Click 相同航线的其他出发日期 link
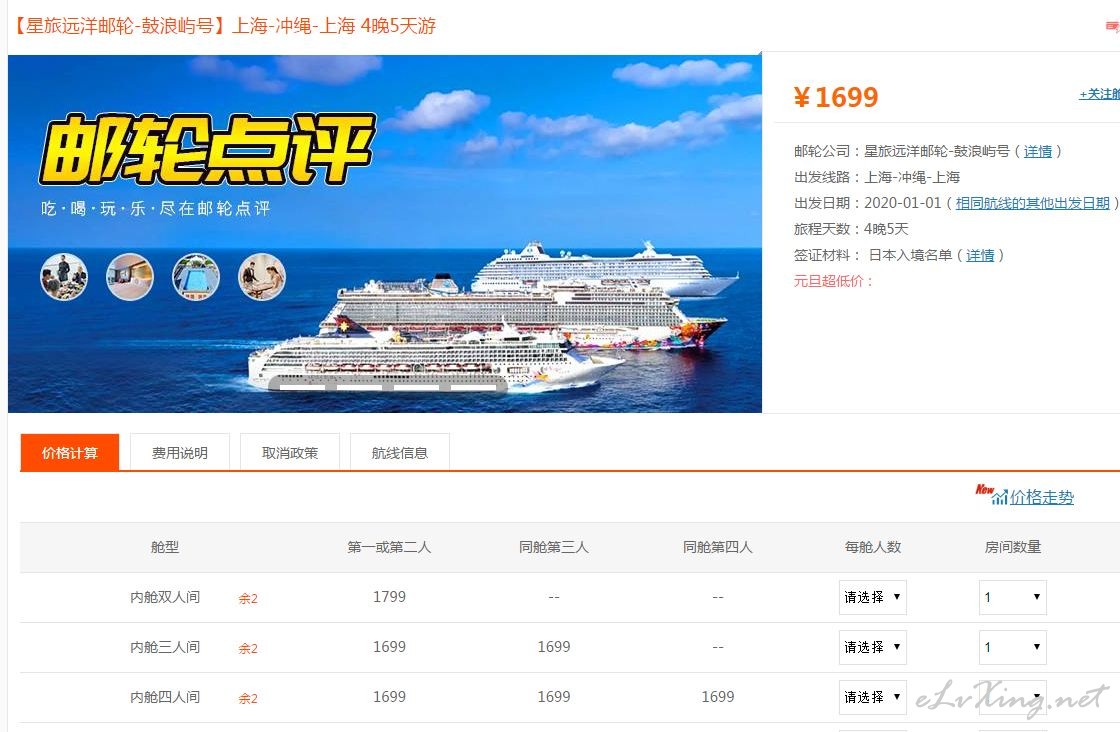The image size is (1120, 732). [1033, 203]
